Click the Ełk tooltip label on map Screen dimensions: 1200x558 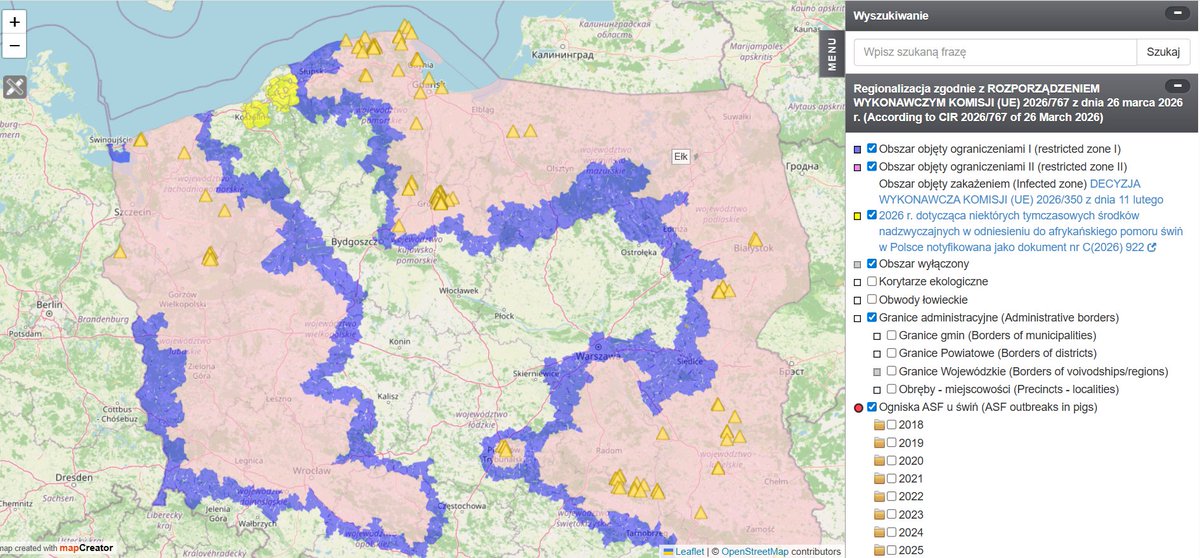(682, 157)
